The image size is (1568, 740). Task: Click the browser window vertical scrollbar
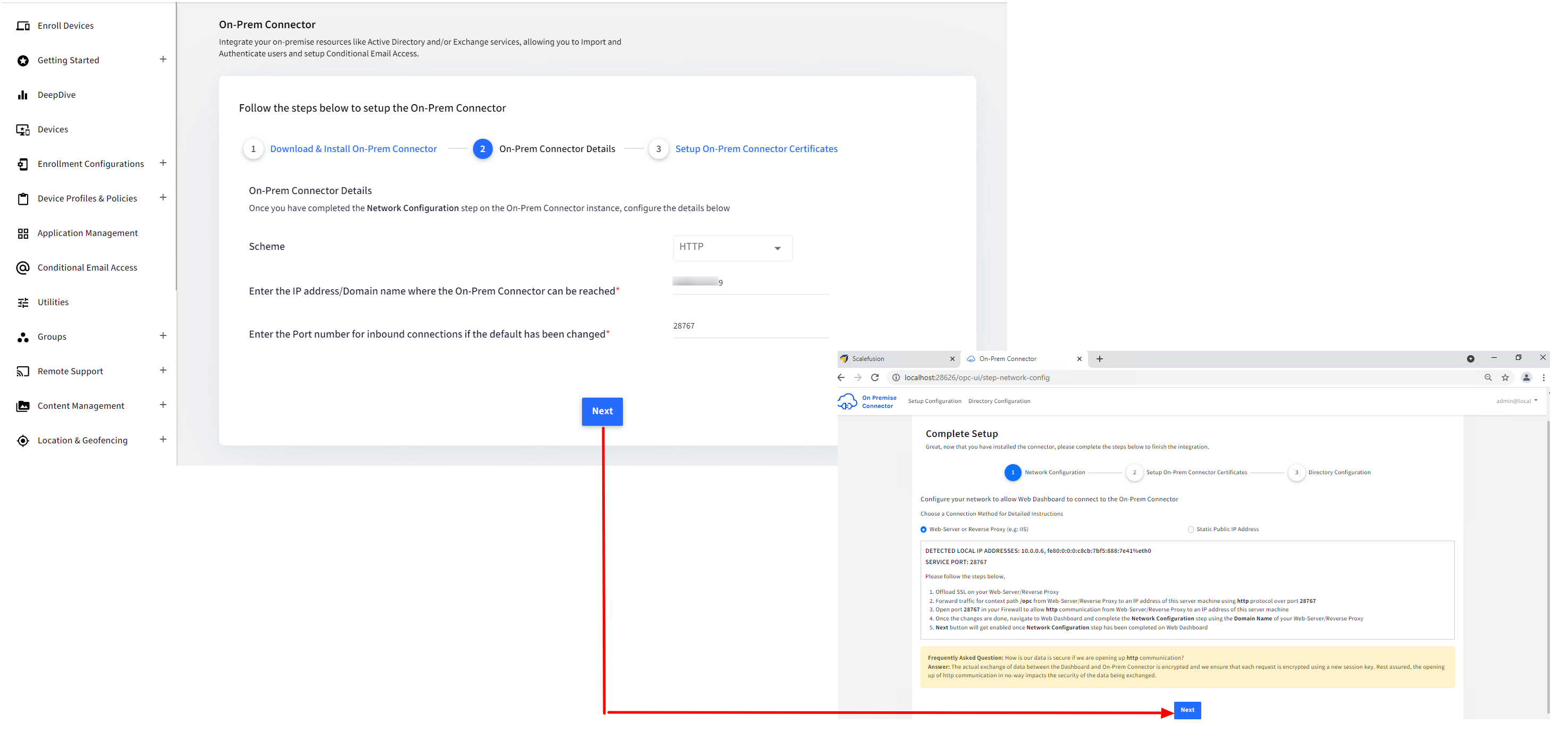[x=1548, y=566]
